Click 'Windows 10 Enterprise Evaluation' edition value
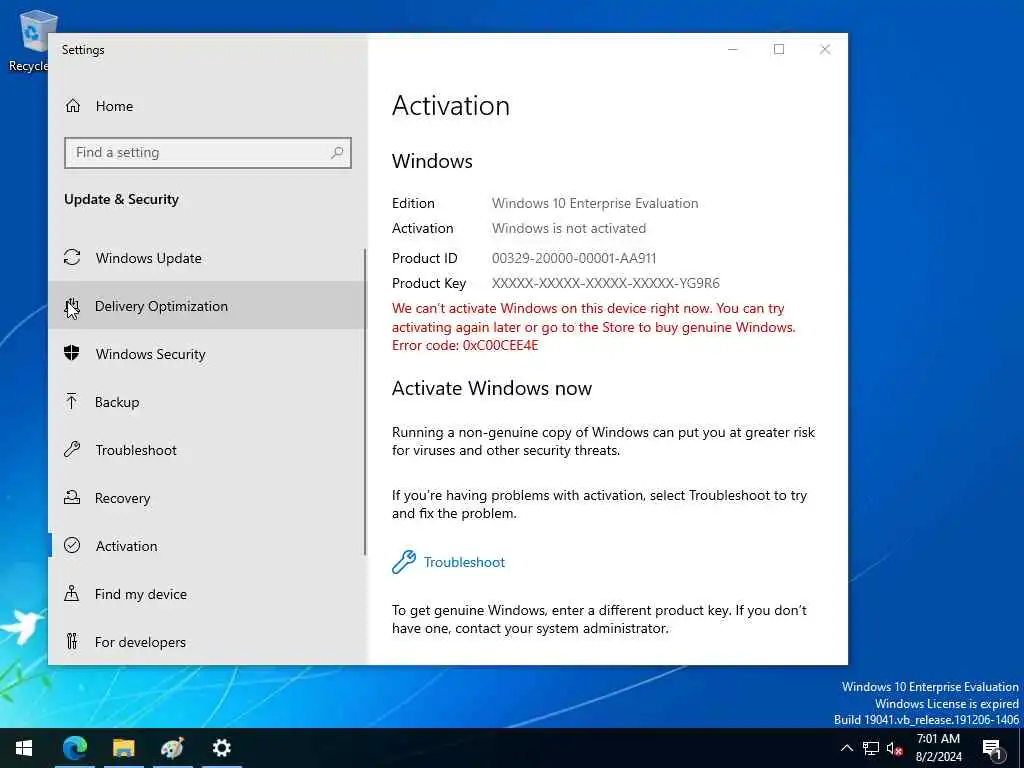Image resolution: width=1024 pixels, height=768 pixels. tap(595, 203)
